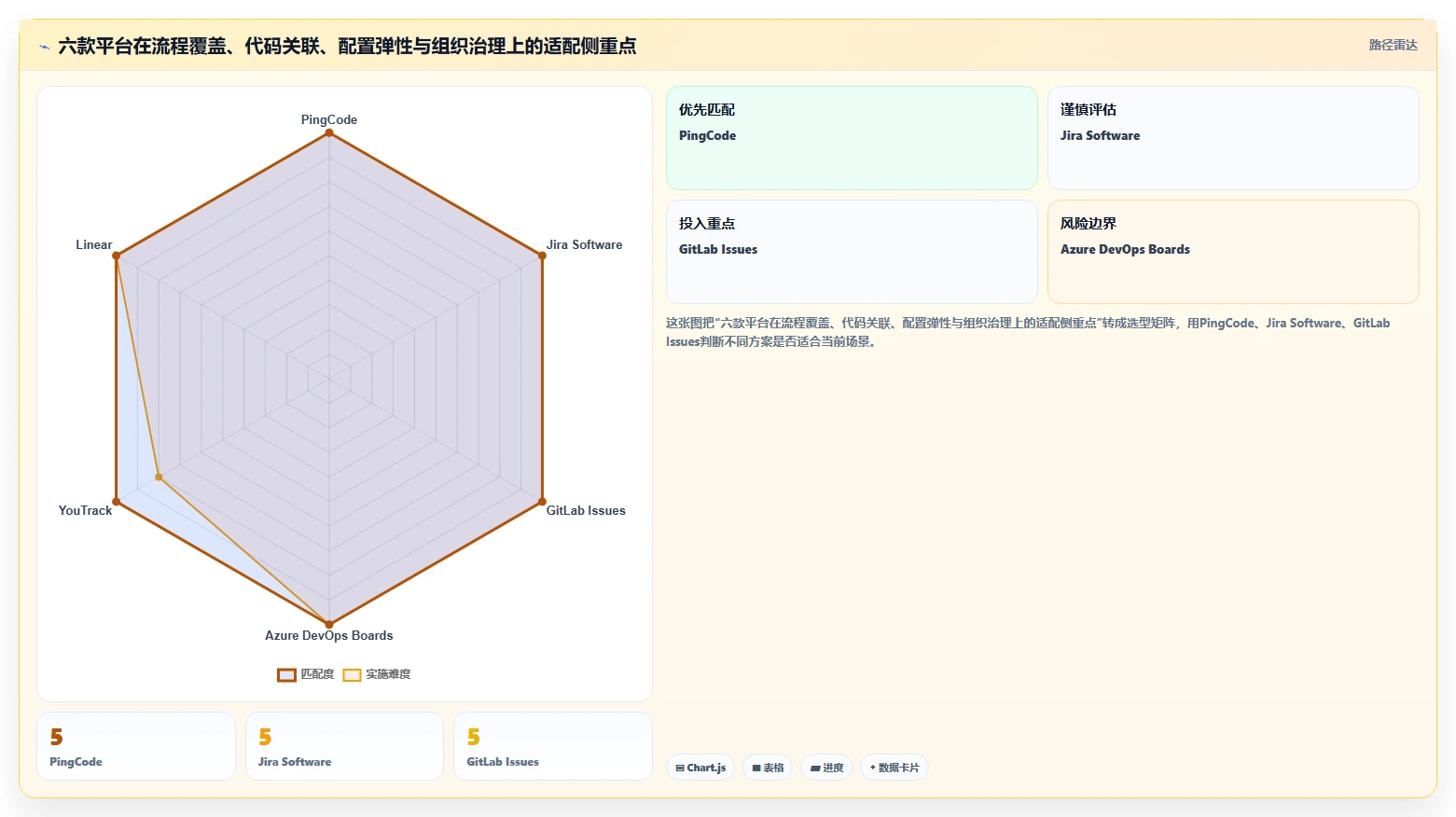Open the 优先匹配 PingCode card
The width and height of the screenshot is (1456, 817).
click(x=852, y=138)
